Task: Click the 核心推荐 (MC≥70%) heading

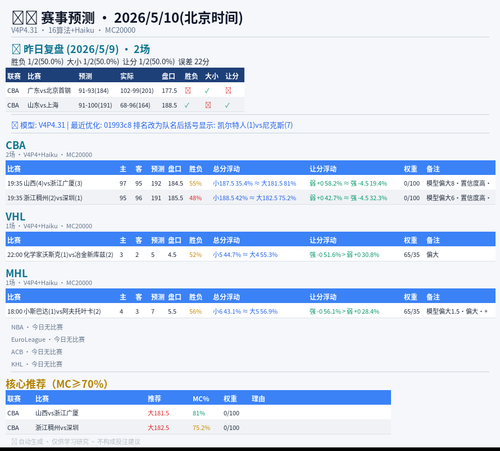Action: point(56,384)
